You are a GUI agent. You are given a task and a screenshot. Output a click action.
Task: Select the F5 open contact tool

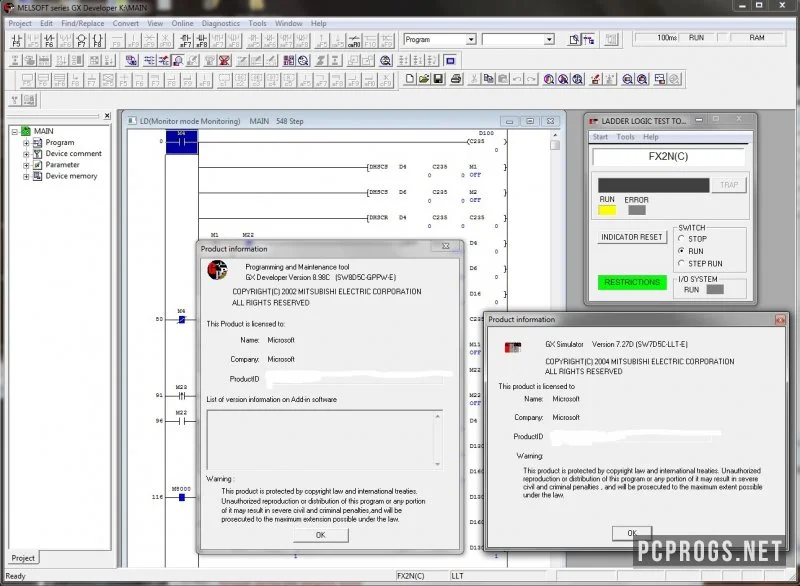click(x=16, y=40)
